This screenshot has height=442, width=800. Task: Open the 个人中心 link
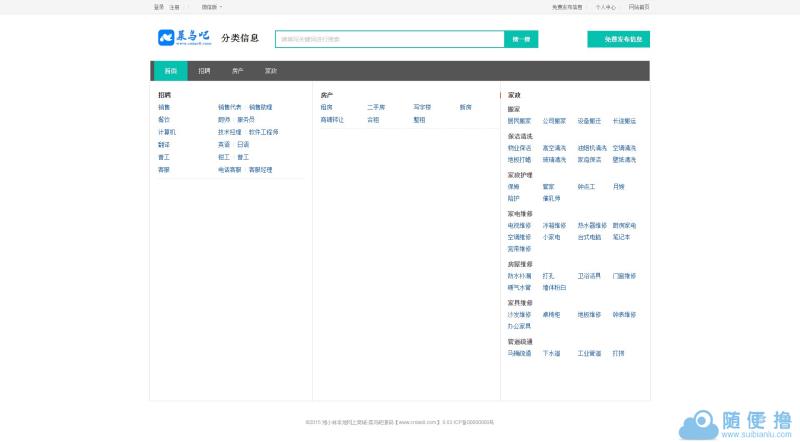[x=606, y=7]
